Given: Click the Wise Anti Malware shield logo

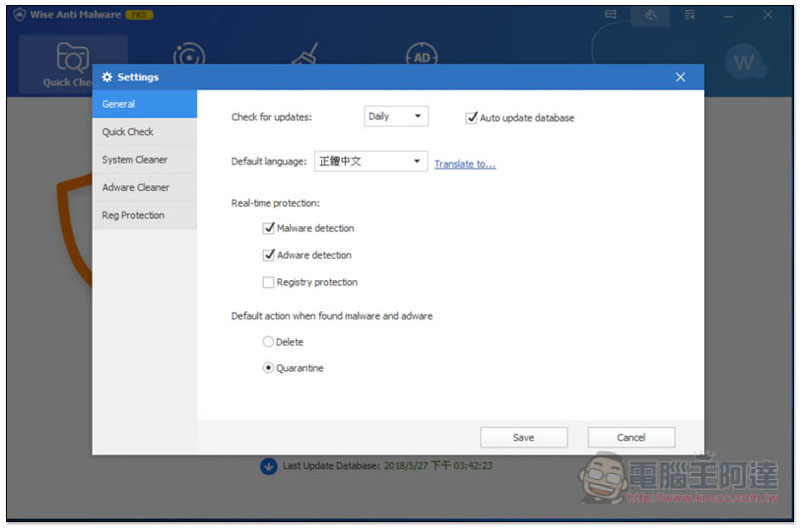Looking at the screenshot, I should [x=19, y=14].
